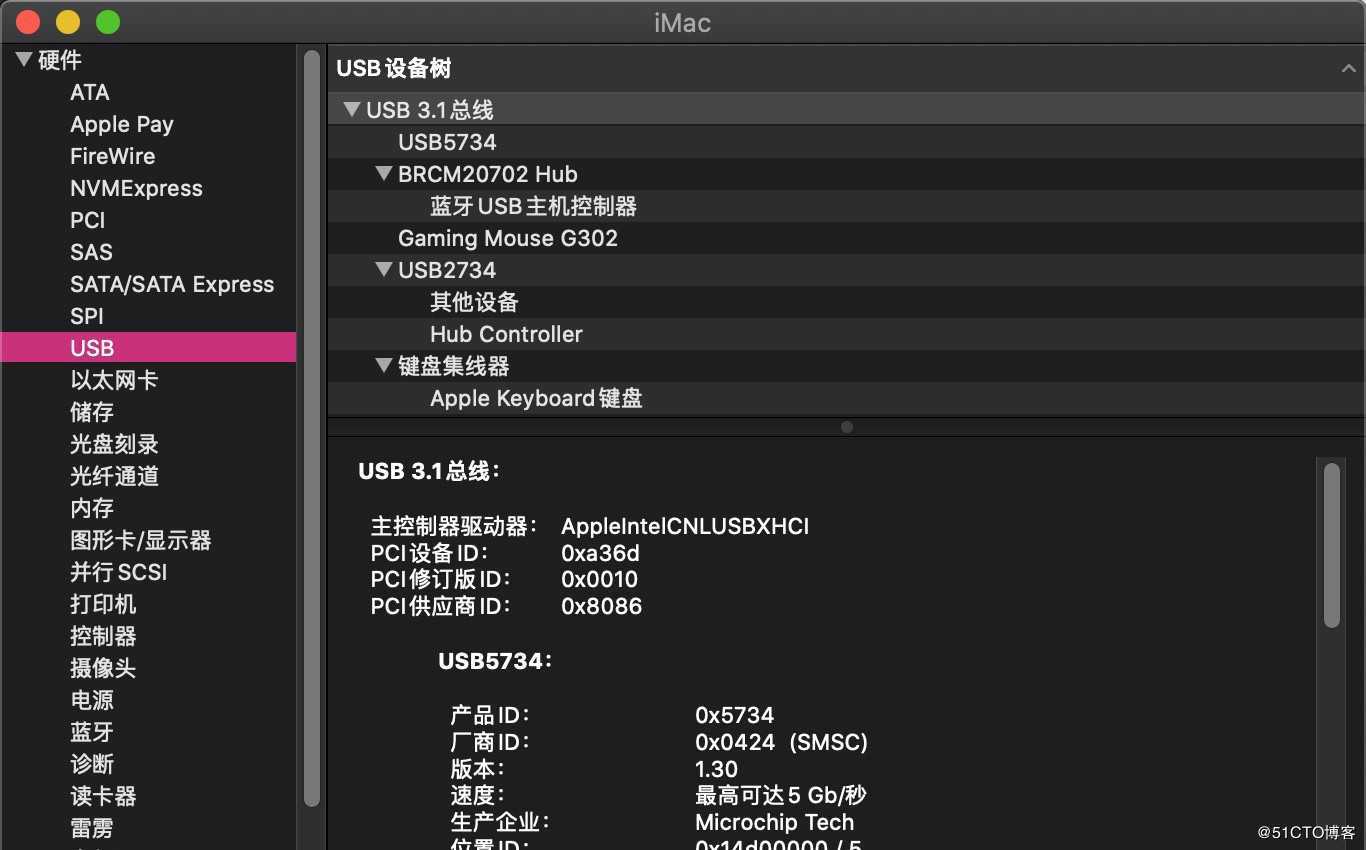Open the 图形卡/显示器 category

click(x=141, y=540)
